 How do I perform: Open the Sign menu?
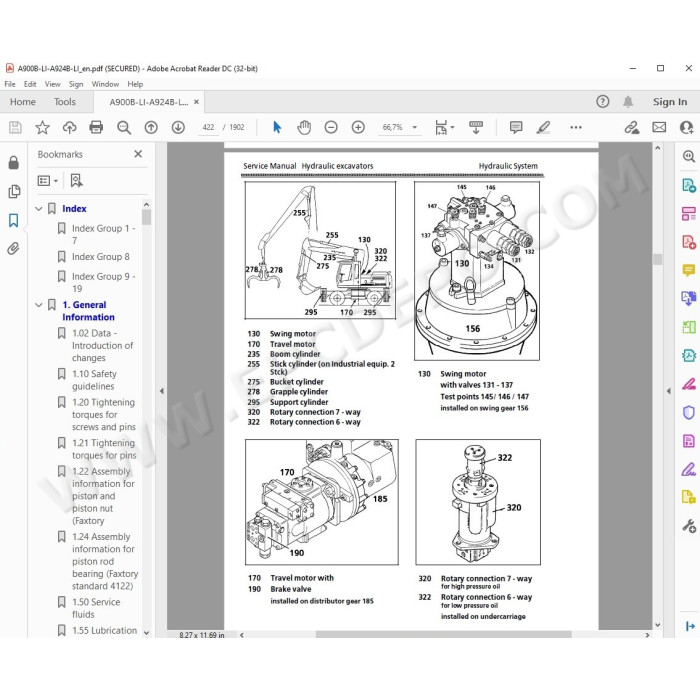tap(76, 84)
